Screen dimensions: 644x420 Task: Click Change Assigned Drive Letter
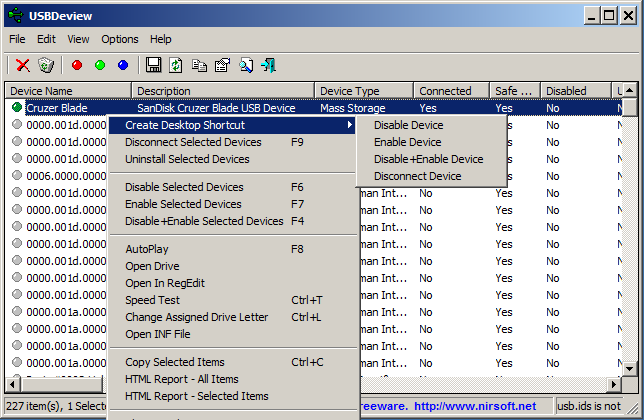[x=232, y=317]
